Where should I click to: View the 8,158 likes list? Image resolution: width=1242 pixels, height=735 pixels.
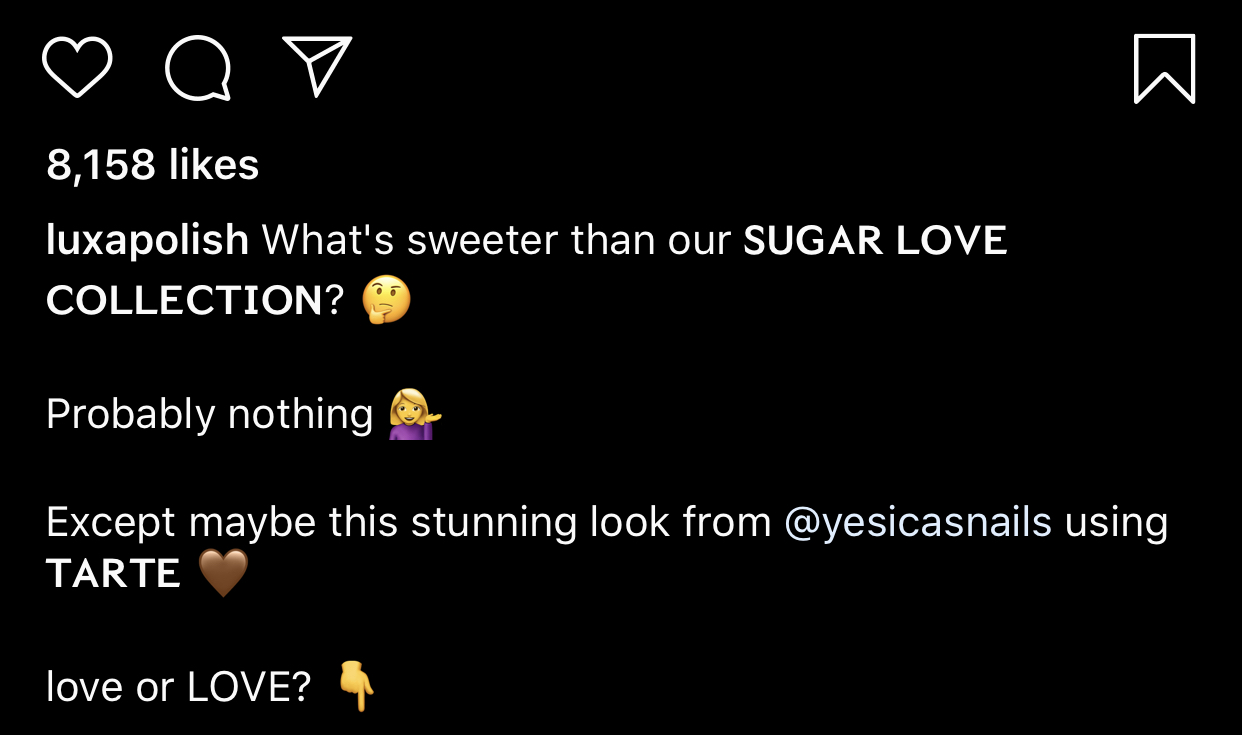click(x=153, y=165)
